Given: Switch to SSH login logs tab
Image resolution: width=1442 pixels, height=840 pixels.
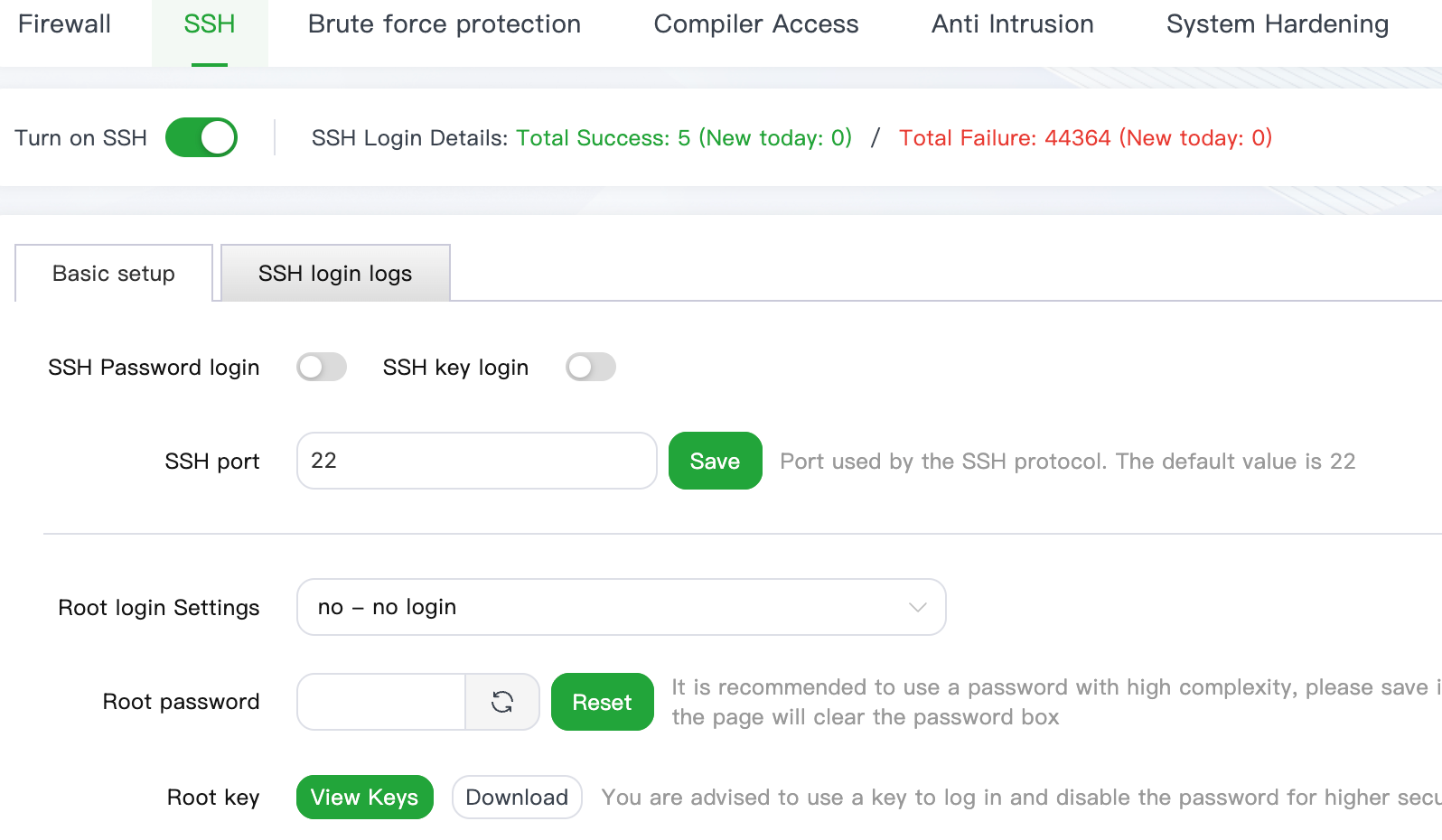Looking at the screenshot, I should [335, 274].
